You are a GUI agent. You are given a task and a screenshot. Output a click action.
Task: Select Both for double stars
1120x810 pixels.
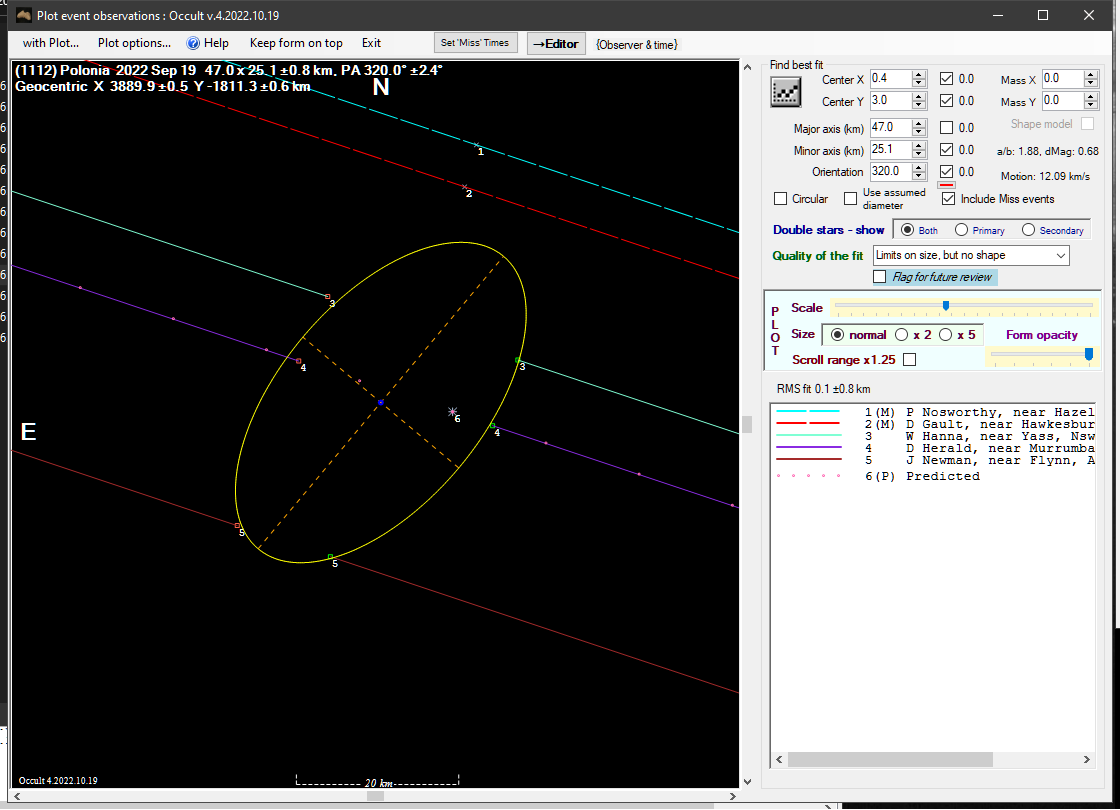pos(907,230)
